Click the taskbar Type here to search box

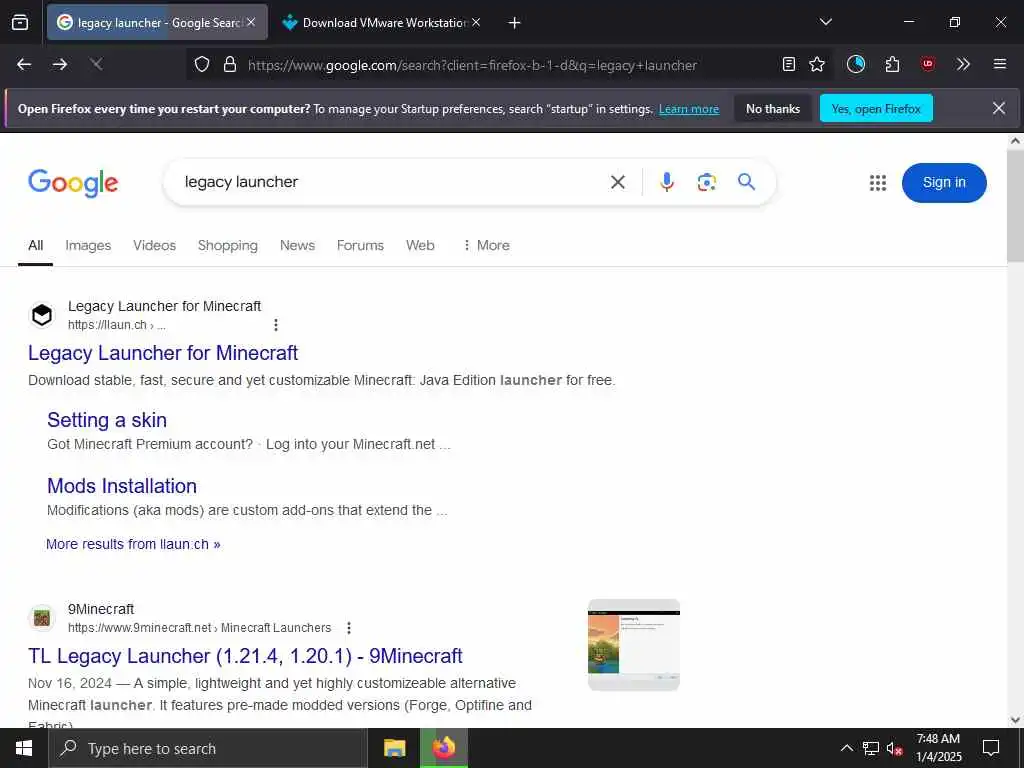pos(208,748)
